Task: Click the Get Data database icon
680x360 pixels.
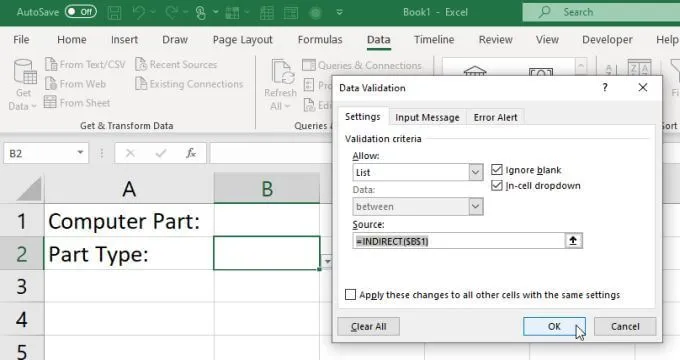Action: [25, 72]
